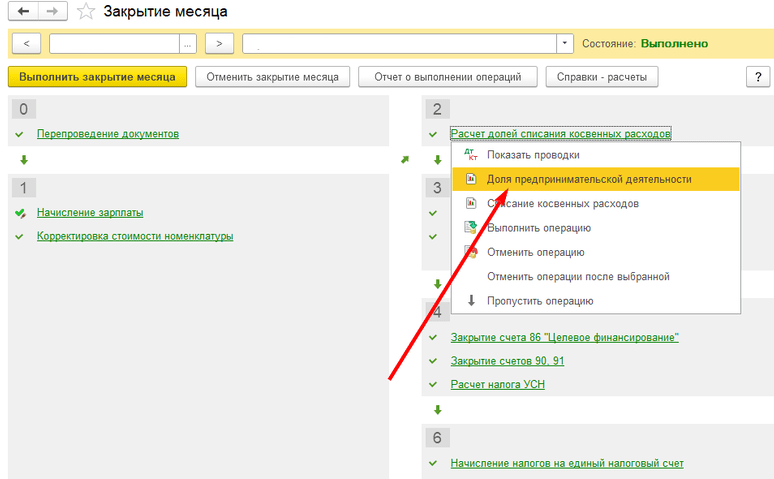Click the Пропустить операцию down-arrow icon
The width and height of the screenshot is (774, 479).
click(472, 301)
